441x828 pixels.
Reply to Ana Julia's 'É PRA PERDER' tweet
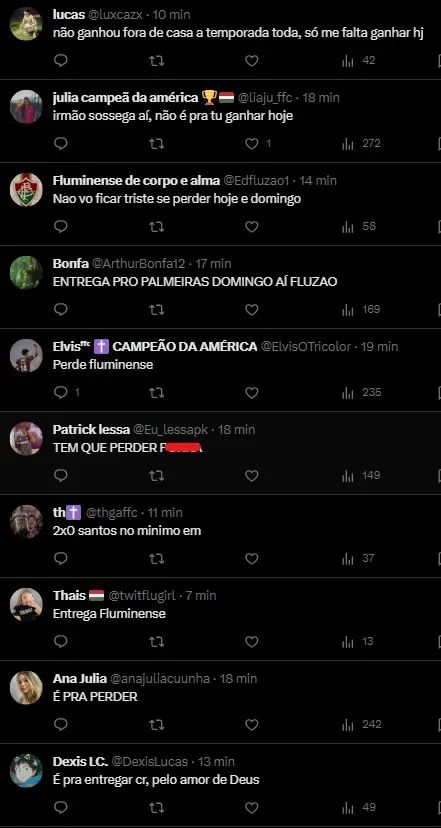point(61,724)
